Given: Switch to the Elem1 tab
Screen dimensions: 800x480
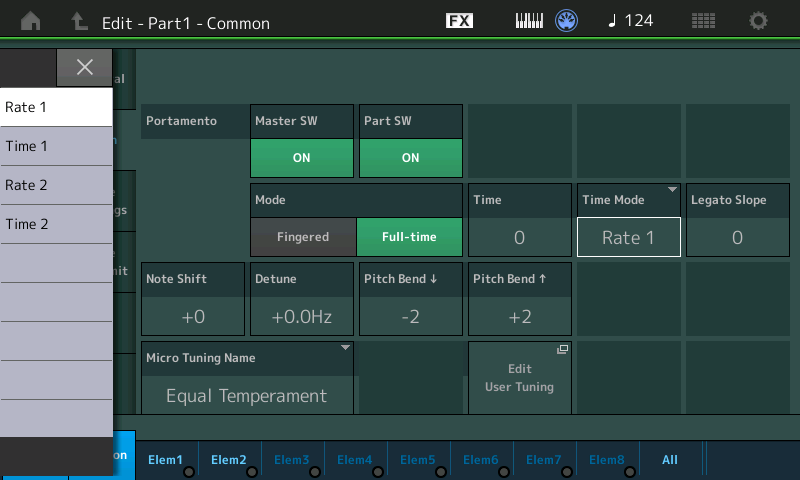Looking at the screenshot, I should (x=165, y=460).
